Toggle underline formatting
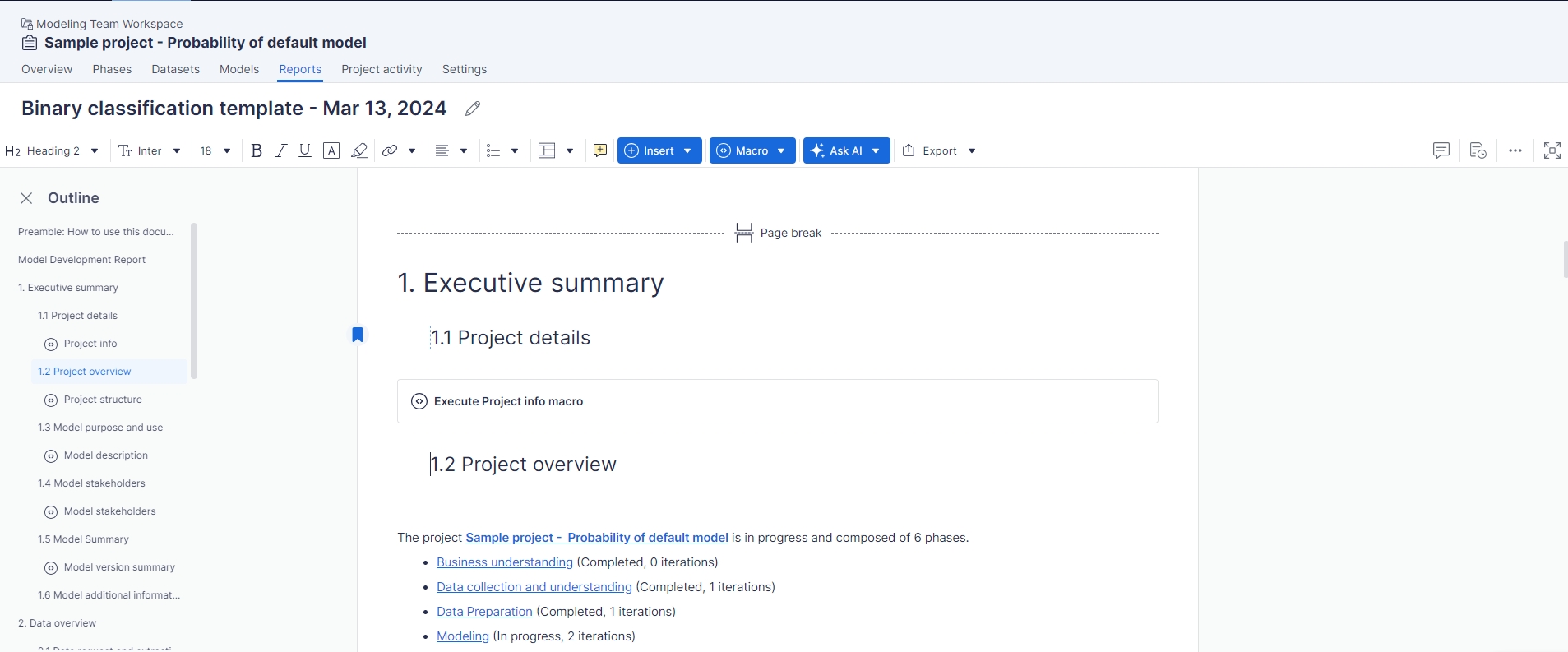Screen dimensions: 1568x652 pyautogui.click(x=305, y=150)
